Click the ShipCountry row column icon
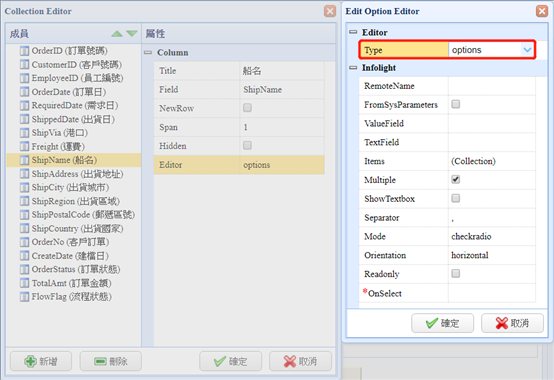Screen dimensions: 554x380 (x=24, y=228)
